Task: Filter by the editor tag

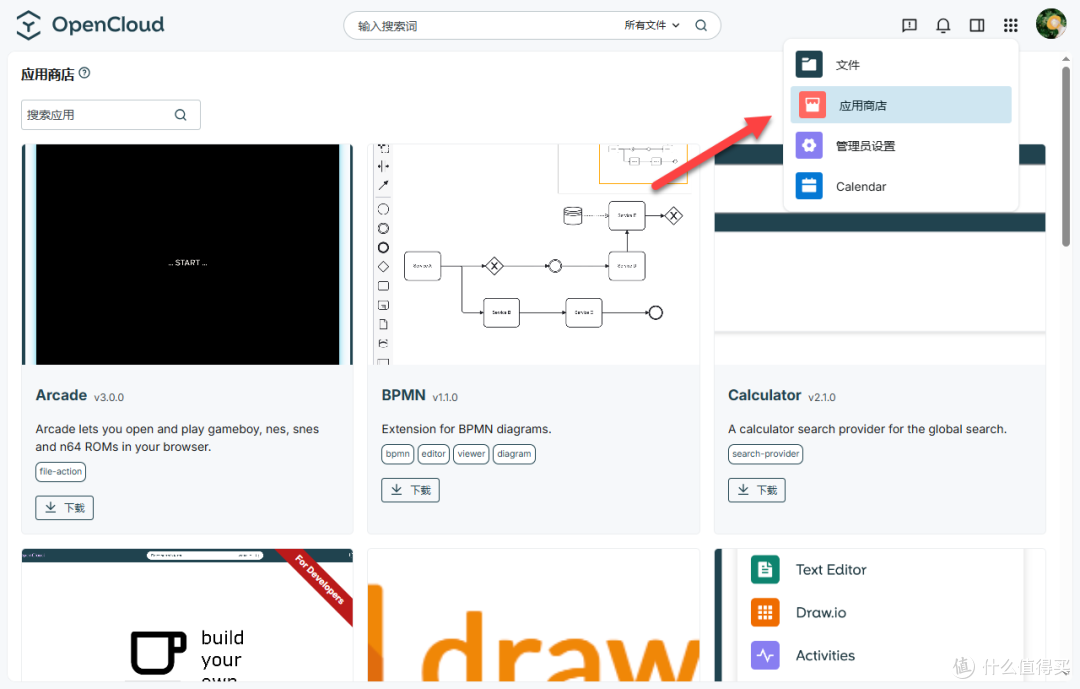Action: [x=433, y=454]
